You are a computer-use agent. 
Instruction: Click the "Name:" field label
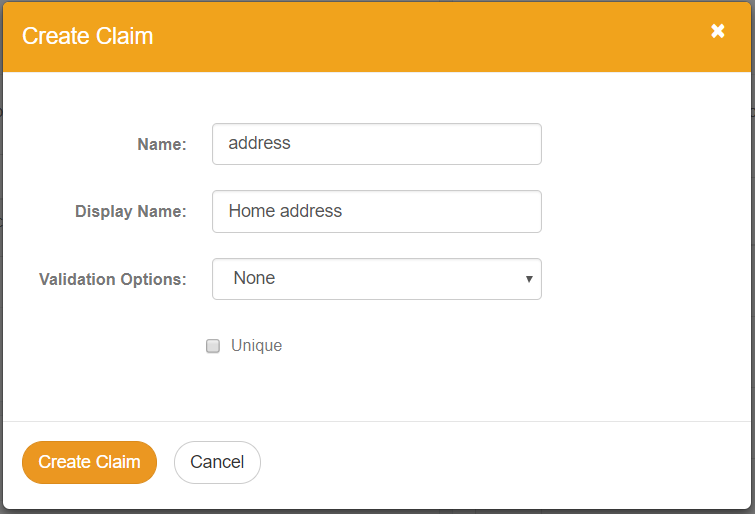click(x=161, y=145)
